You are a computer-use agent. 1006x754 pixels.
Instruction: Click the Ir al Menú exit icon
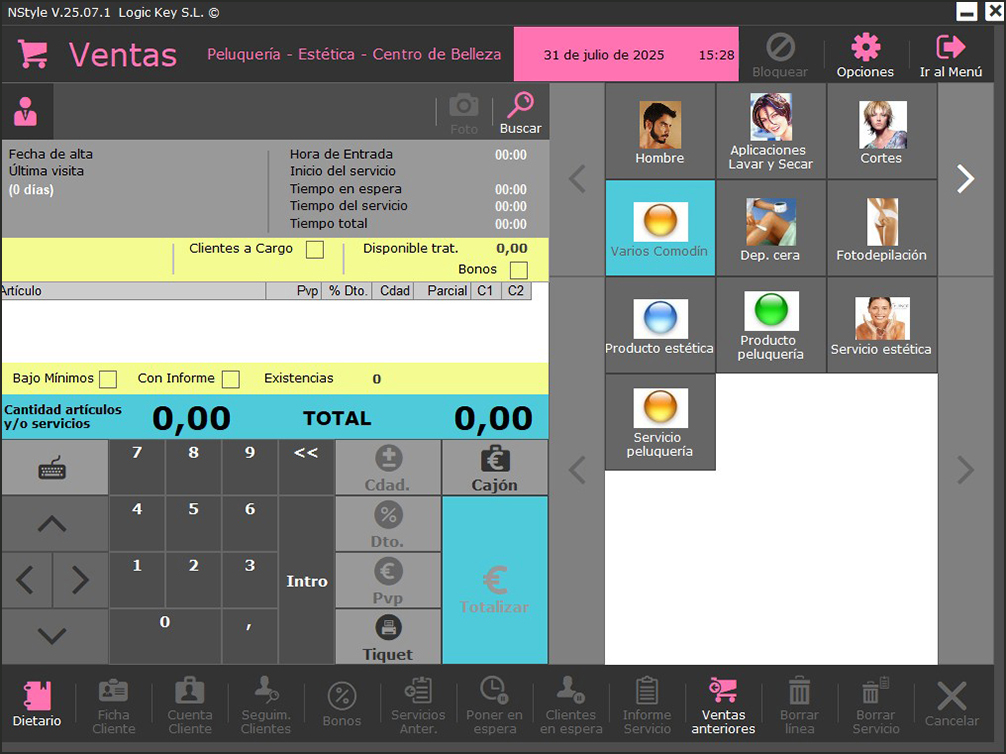(x=950, y=55)
